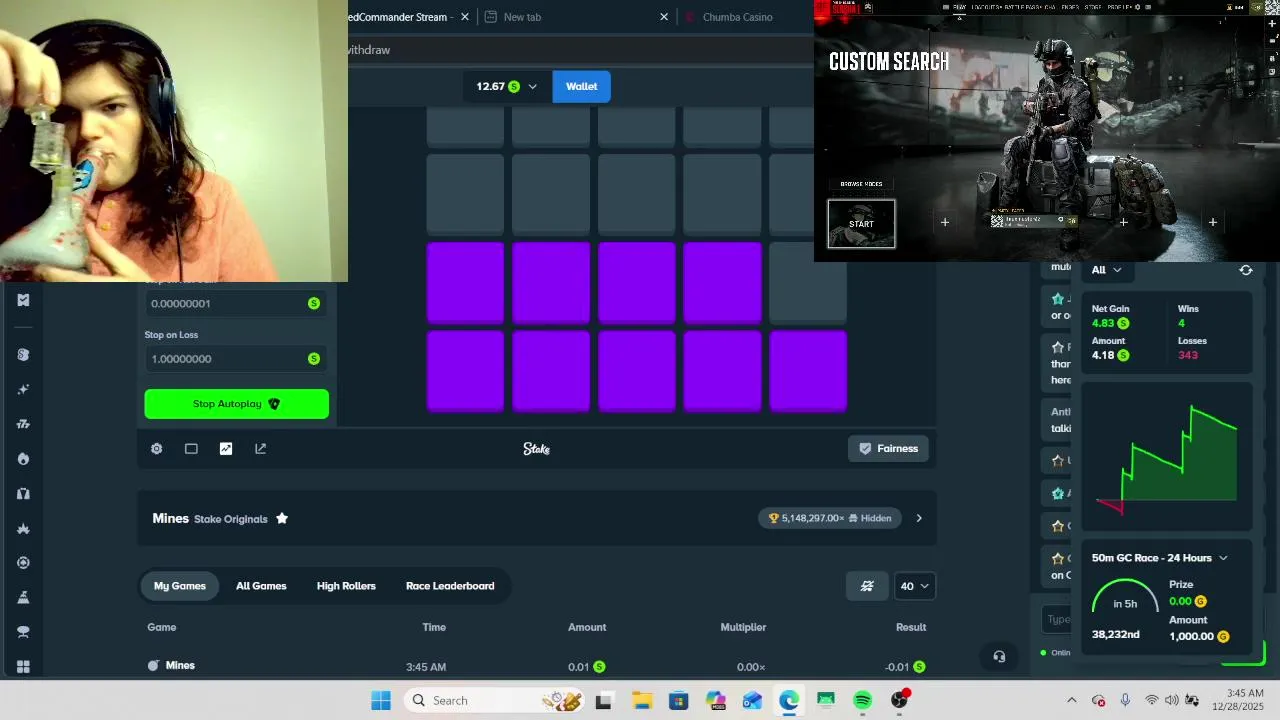The width and height of the screenshot is (1280, 720).
Task: Open Microsoft Edge from taskbar
Action: click(x=789, y=701)
